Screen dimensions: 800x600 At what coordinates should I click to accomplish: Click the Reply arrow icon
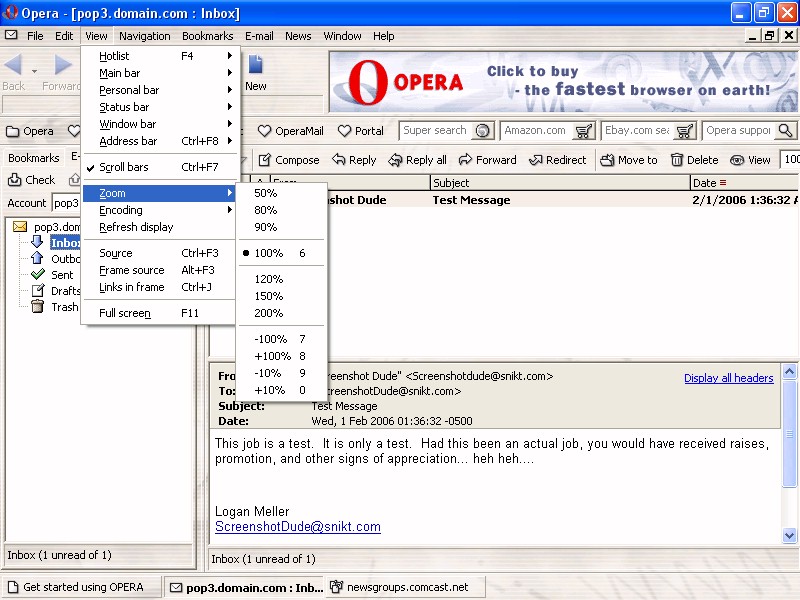point(338,160)
